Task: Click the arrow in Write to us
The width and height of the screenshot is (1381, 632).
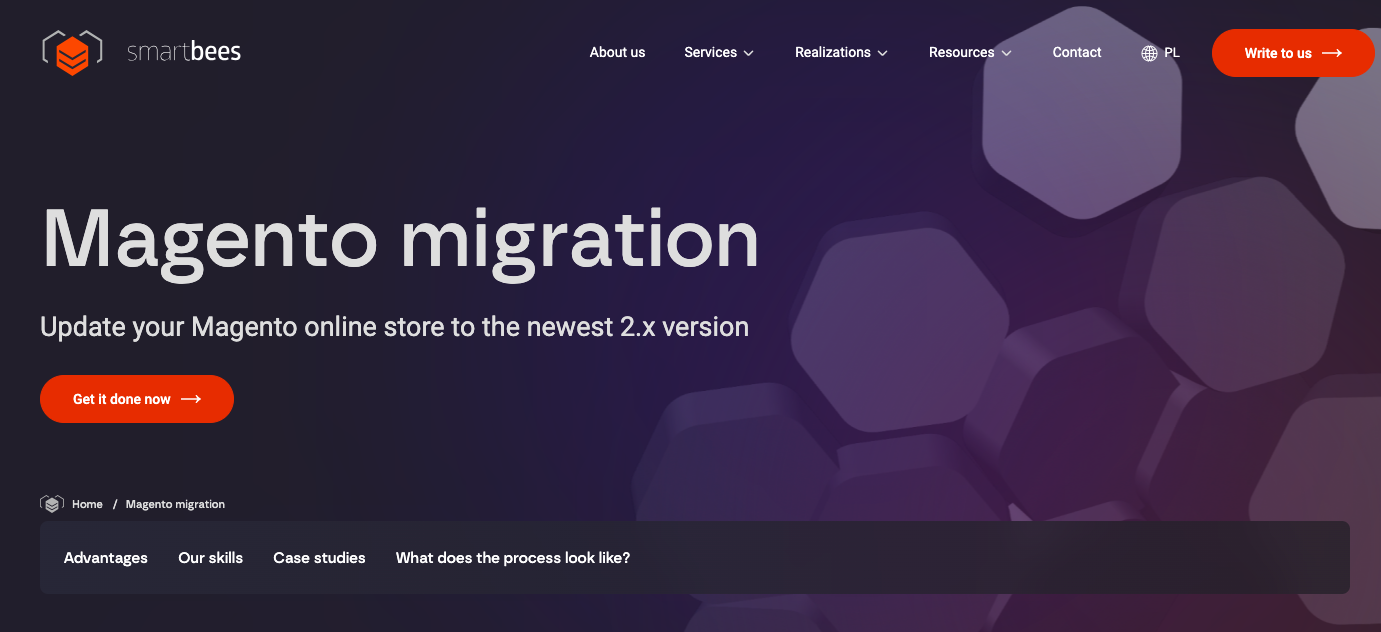Action: [x=1332, y=53]
